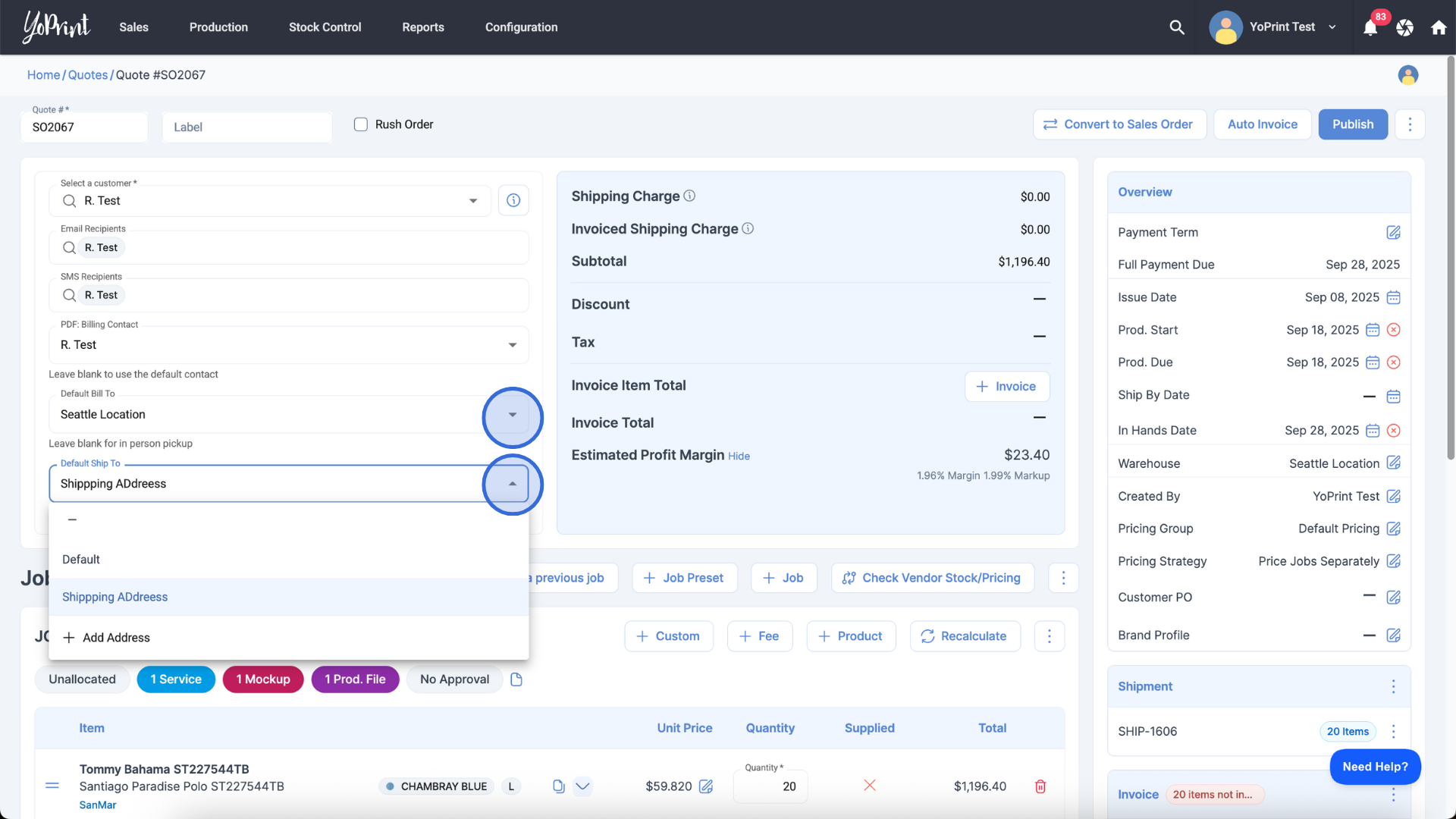This screenshot has width=1456, height=819.
Task: Click Convert to Sales Order button
Action: click(x=1119, y=124)
